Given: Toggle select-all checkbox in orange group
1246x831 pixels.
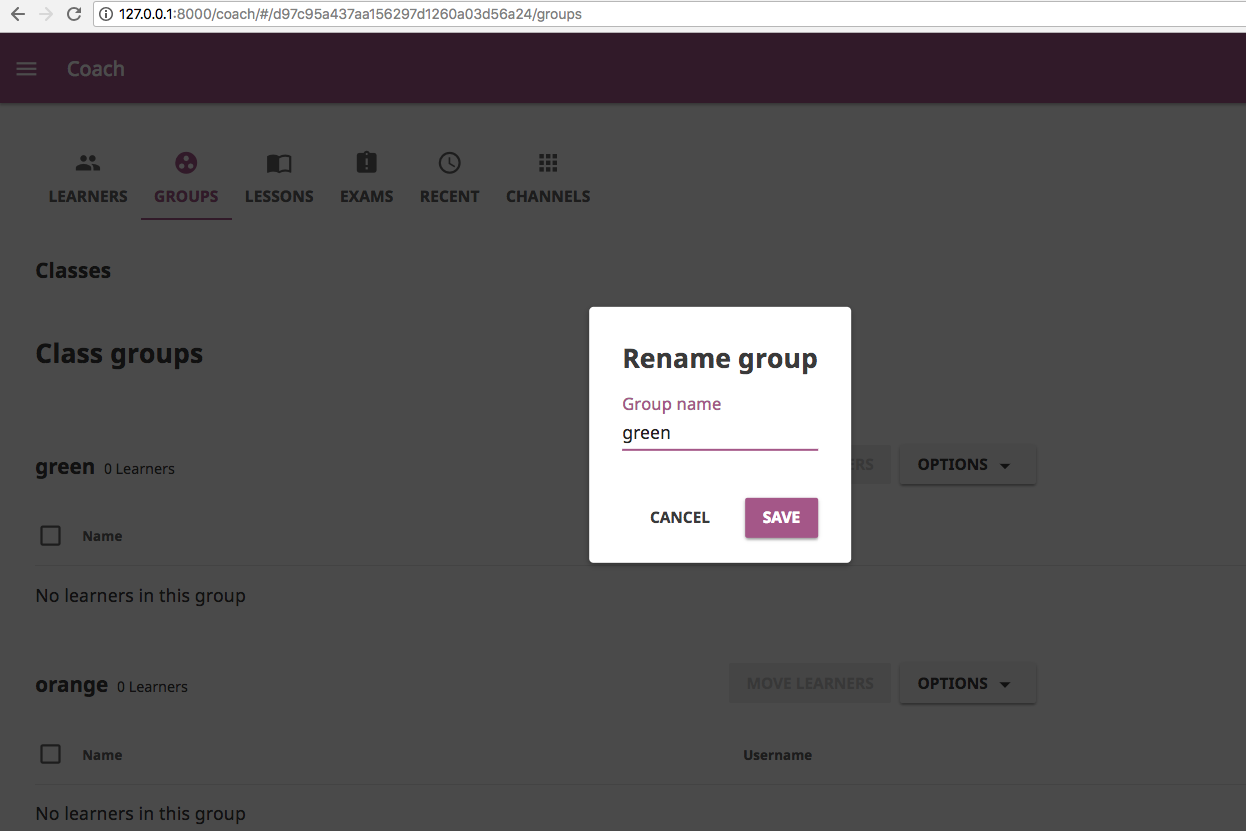Looking at the screenshot, I should coord(50,754).
